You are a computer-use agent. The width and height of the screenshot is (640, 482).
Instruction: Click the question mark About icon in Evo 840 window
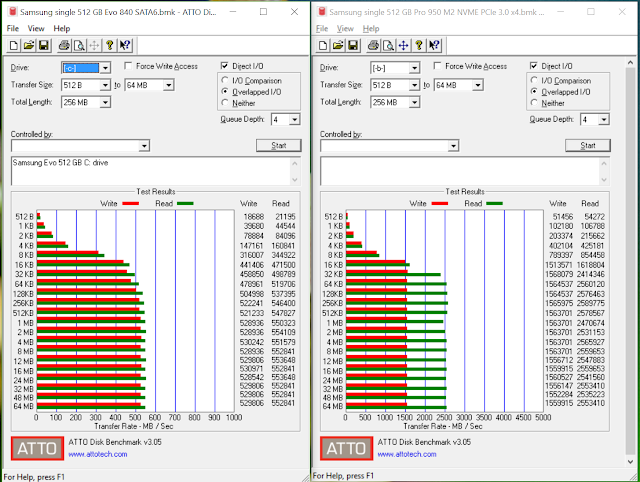(109, 45)
